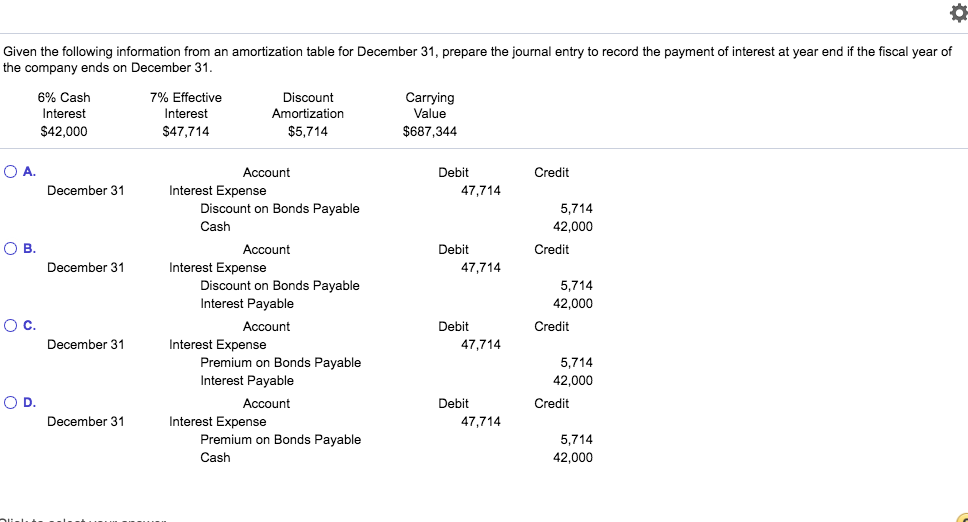
Task: Click the $687,344 carrying value figure
Action: [430, 131]
